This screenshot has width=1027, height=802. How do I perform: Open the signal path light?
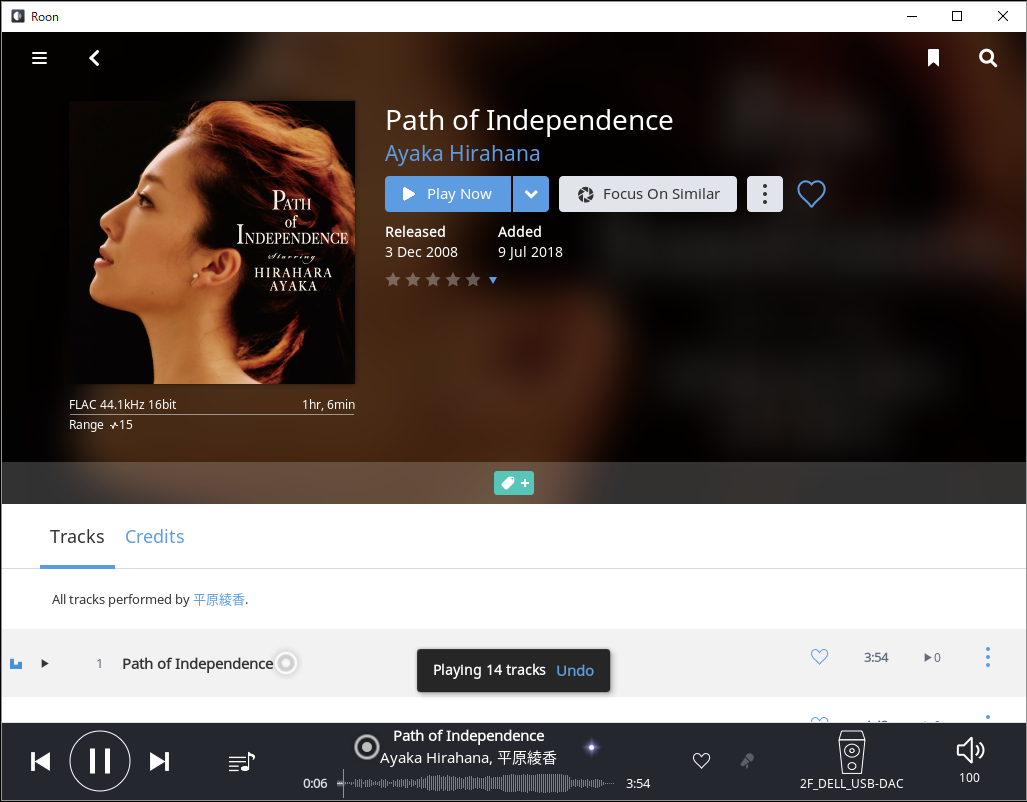coord(591,747)
